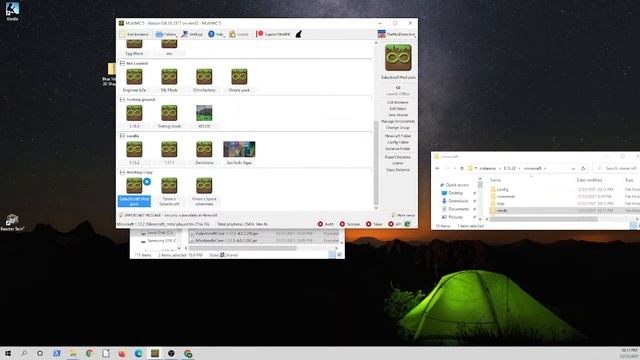This screenshot has width=640, height=360.
Task: Select the Create pack instance
Action: click(x=239, y=80)
